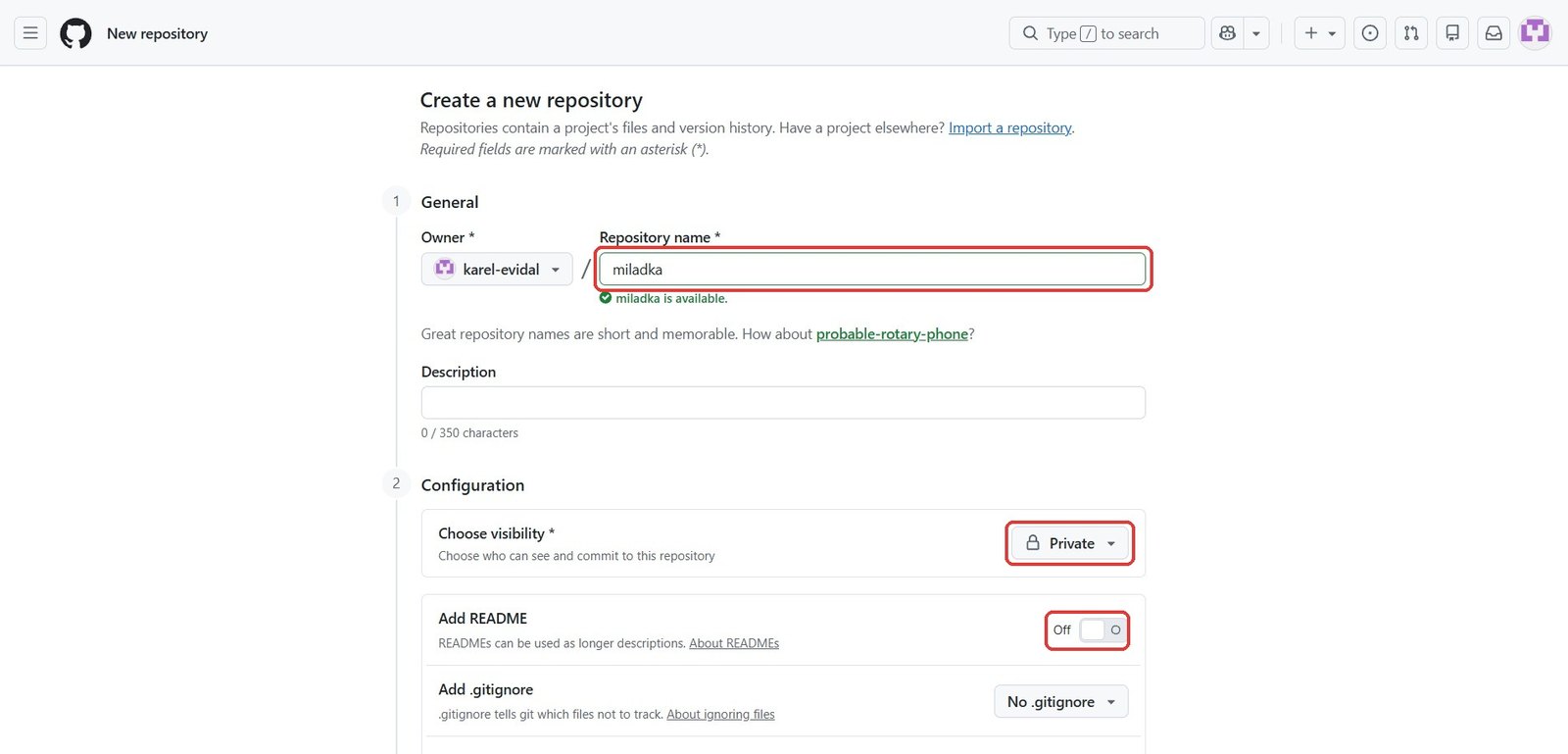This screenshot has width=1568, height=754.
Task: Open the user avatar profile menu
Action: [1535, 33]
